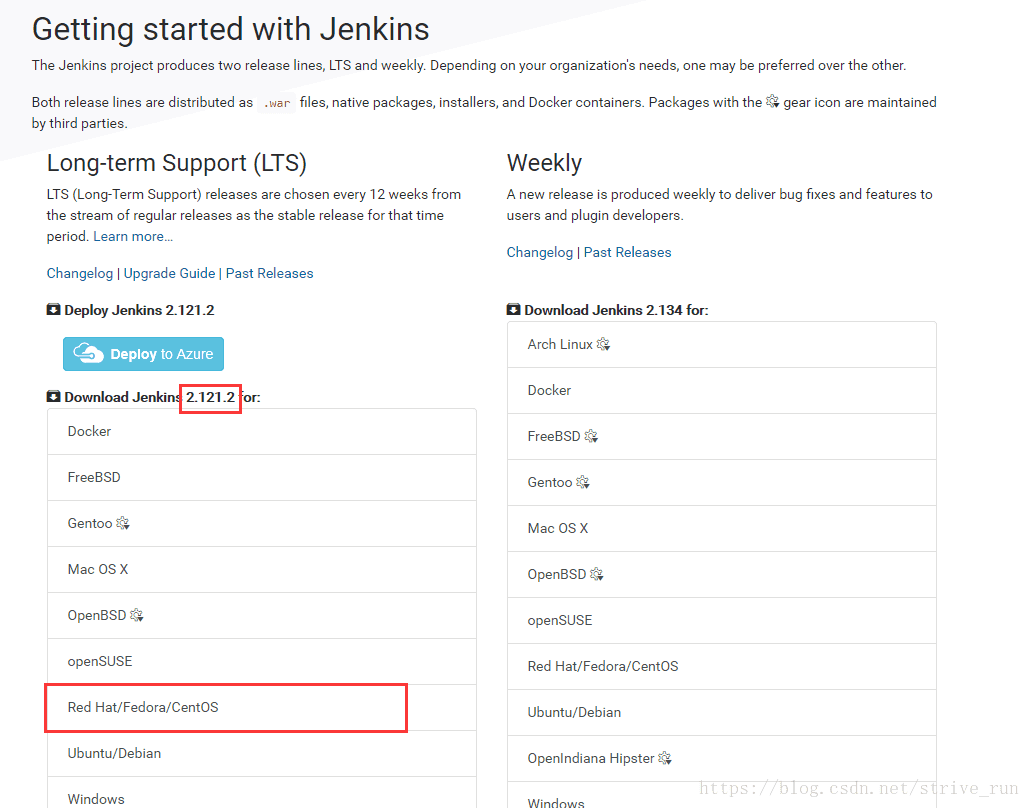Select Mac OS X LTS download

click(98, 569)
